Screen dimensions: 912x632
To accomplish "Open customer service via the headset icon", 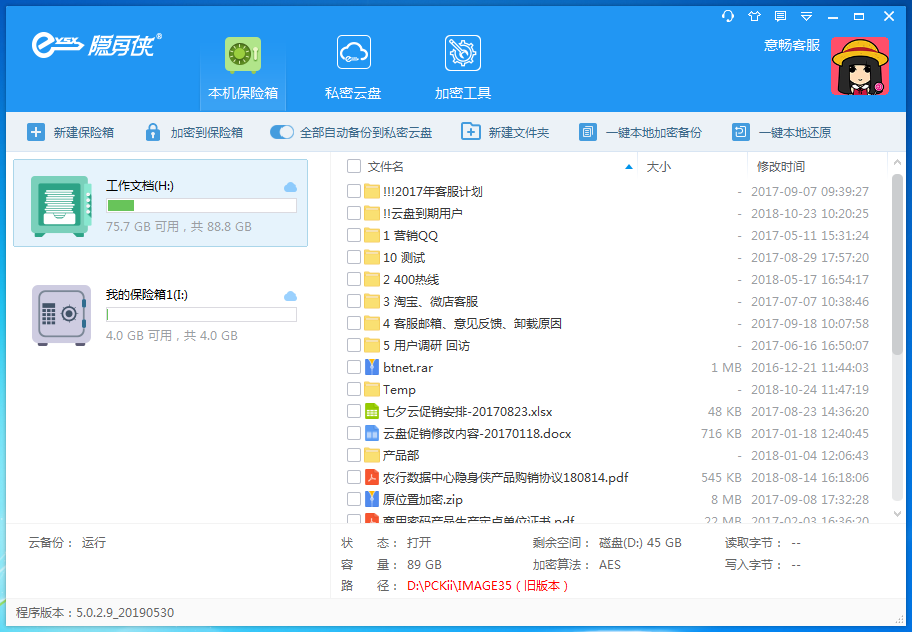I will coord(726,16).
